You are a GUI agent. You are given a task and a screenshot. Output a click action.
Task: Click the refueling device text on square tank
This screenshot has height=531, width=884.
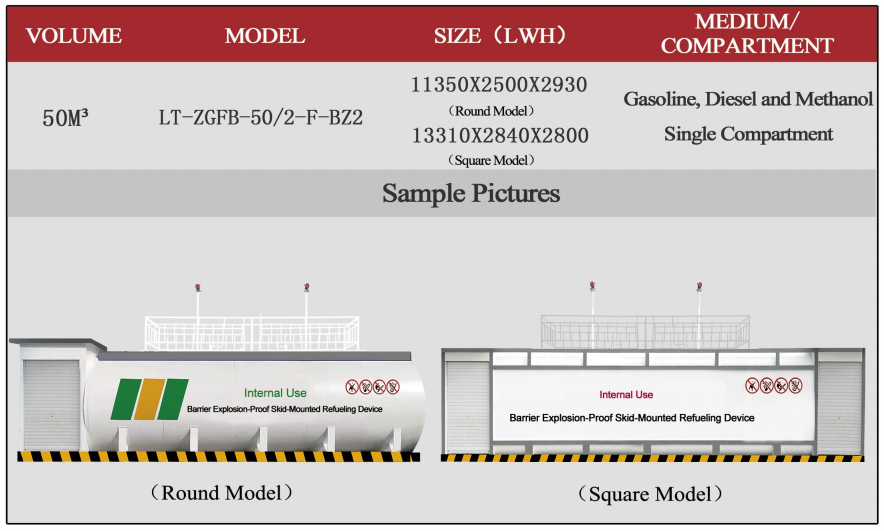click(x=631, y=418)
